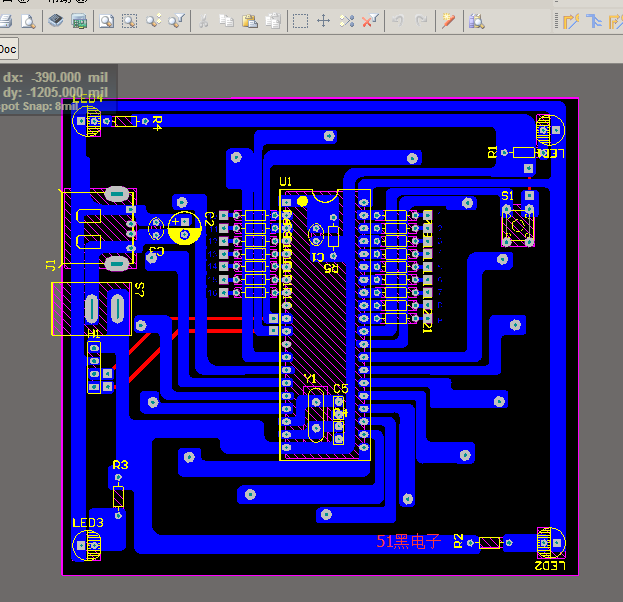Select the red 51黑电子 text string
The image size is (623, 602).
(409, 541)
